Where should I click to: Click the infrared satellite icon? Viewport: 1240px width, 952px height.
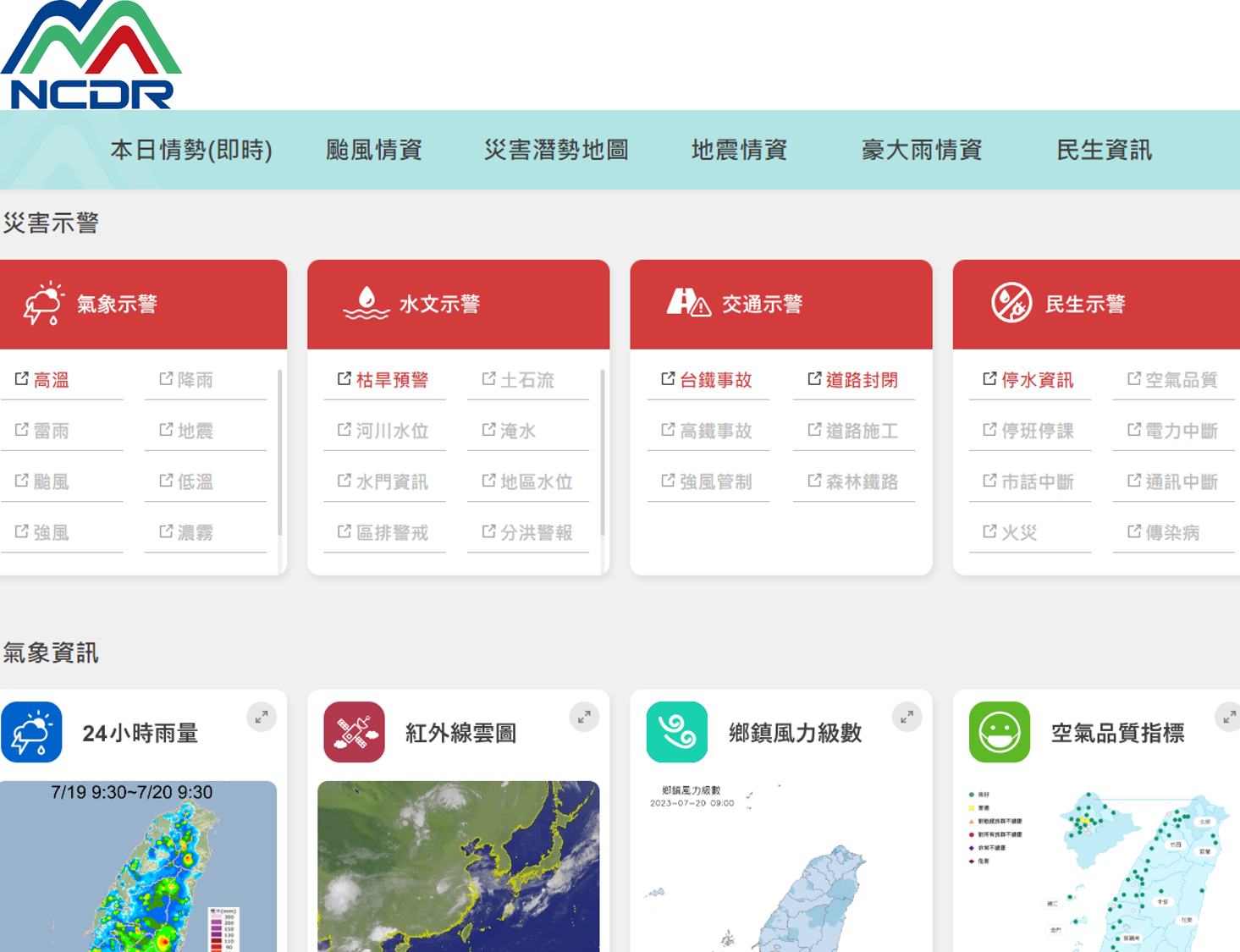(354, 732)
